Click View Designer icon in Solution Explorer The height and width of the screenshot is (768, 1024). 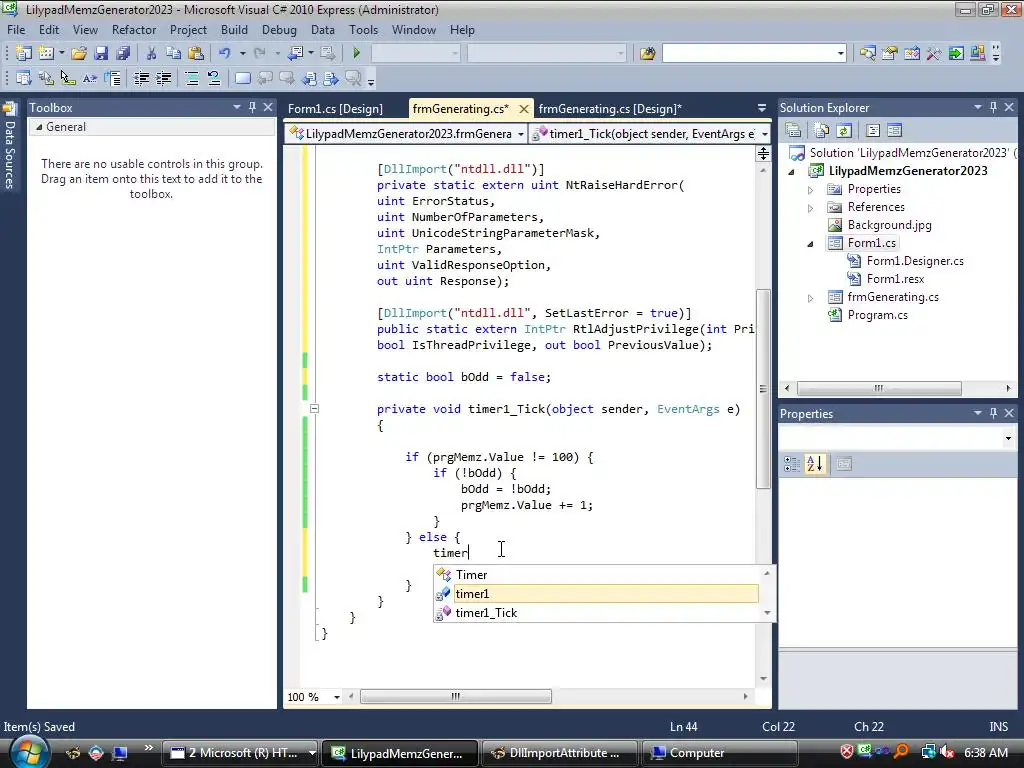[x=895, y=131]
